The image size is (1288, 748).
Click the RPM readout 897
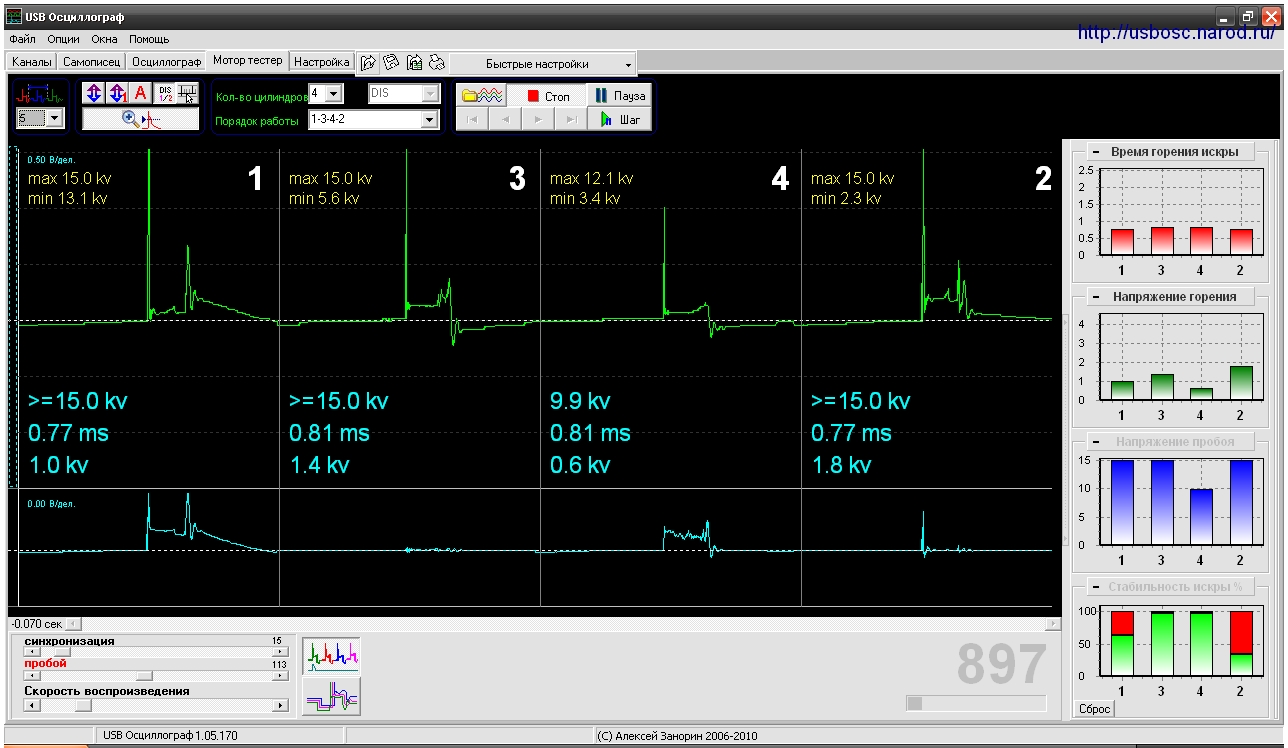1001,665
